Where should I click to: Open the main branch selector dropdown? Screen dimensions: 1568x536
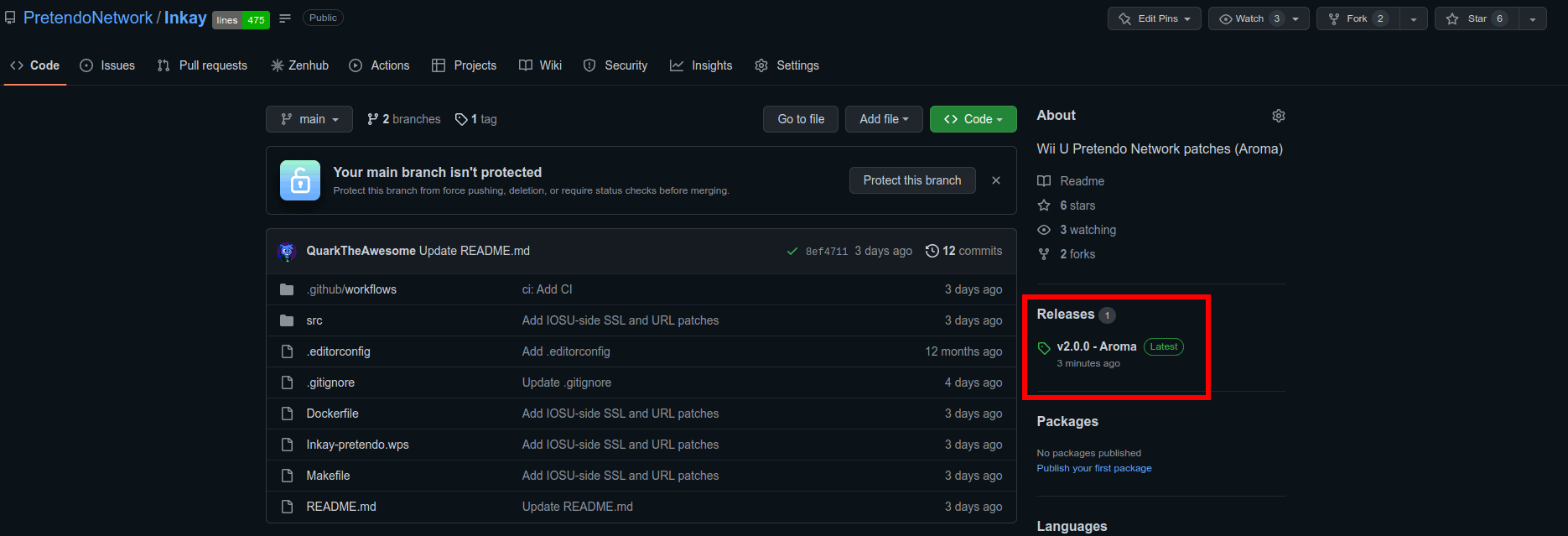pyautogui.click(x=309, y=119)
